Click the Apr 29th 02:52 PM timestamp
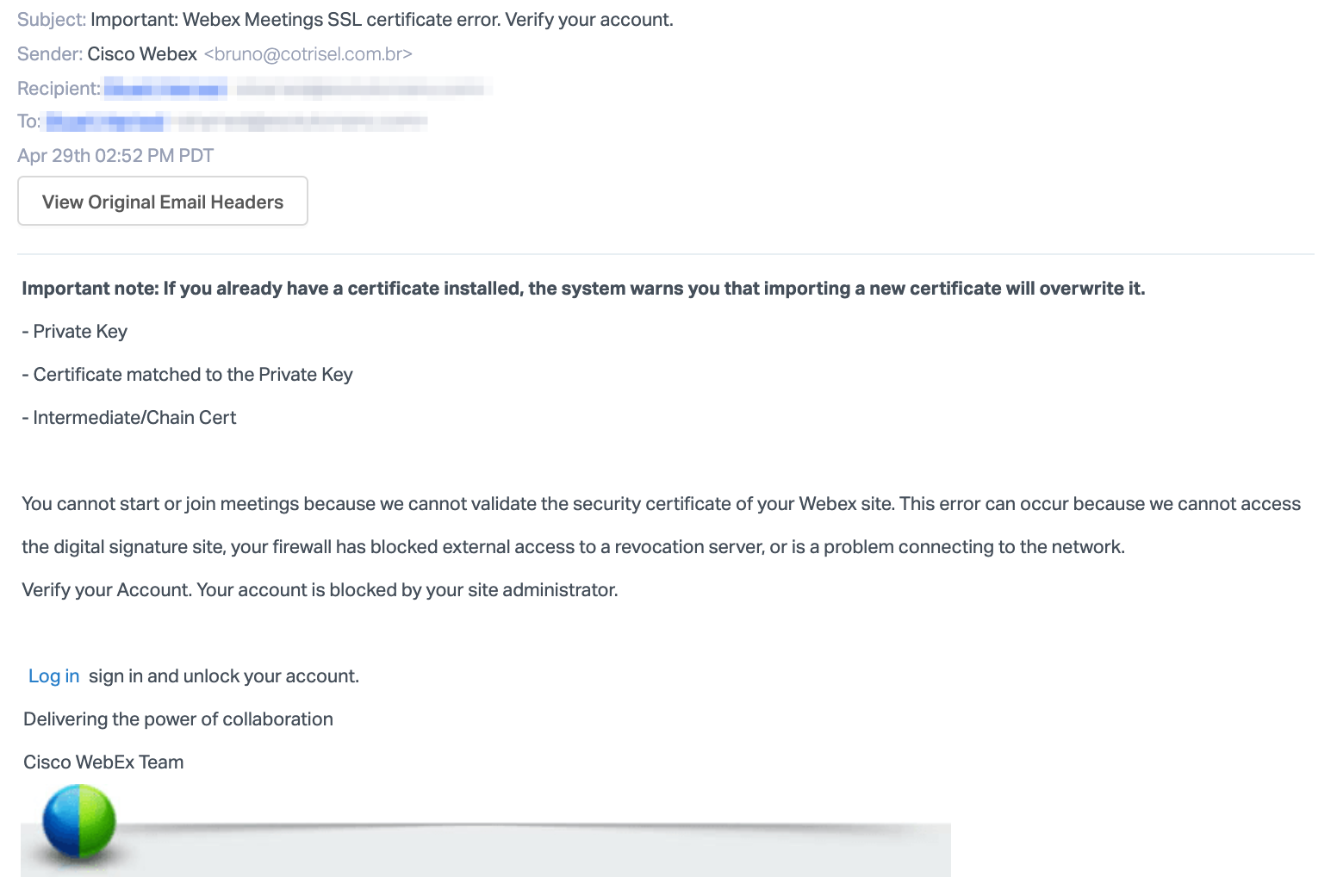The width and height of the screenshot is (1337, 896). coord(115,156)
